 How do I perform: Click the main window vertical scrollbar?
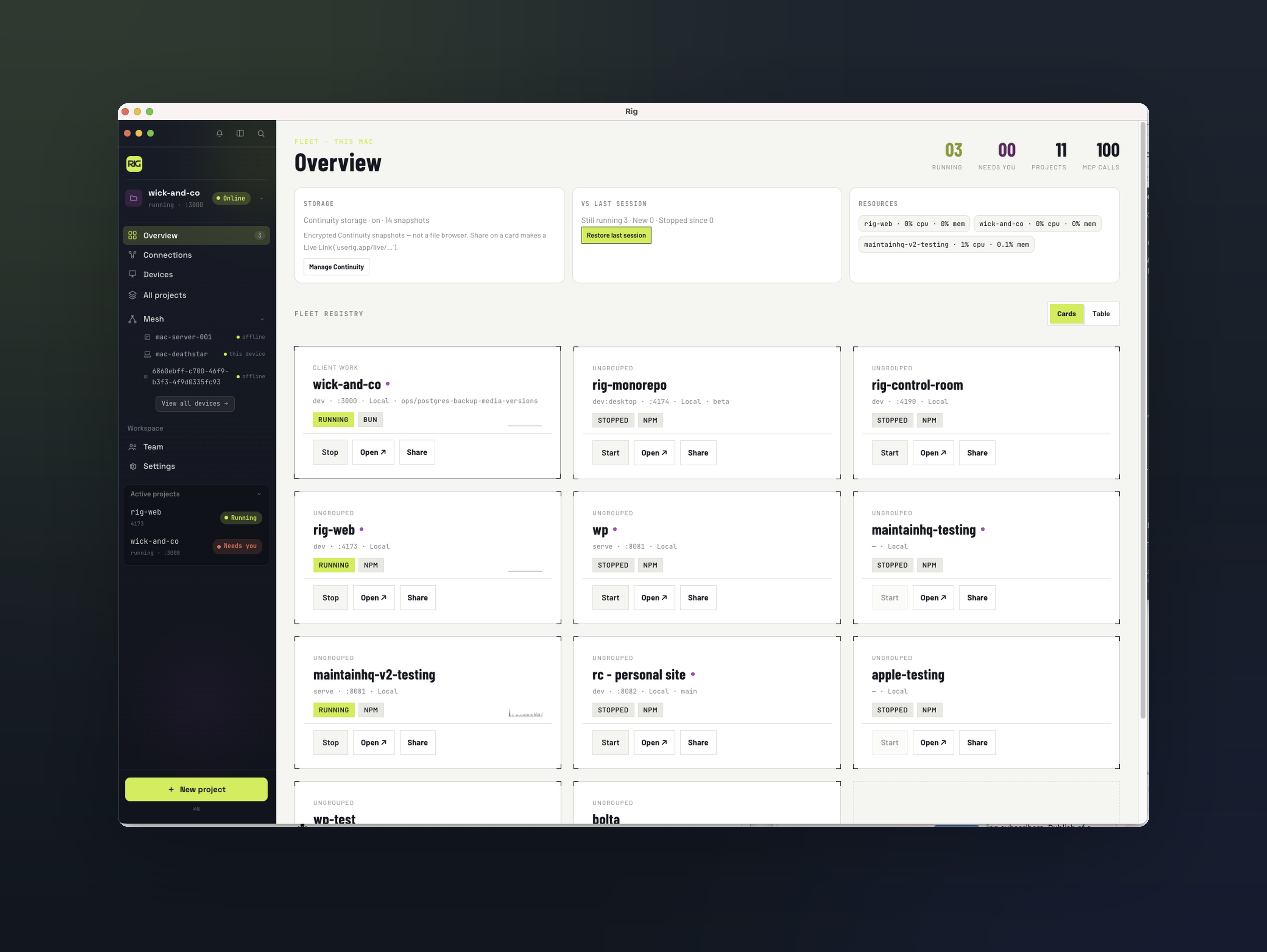(1142, 421)
